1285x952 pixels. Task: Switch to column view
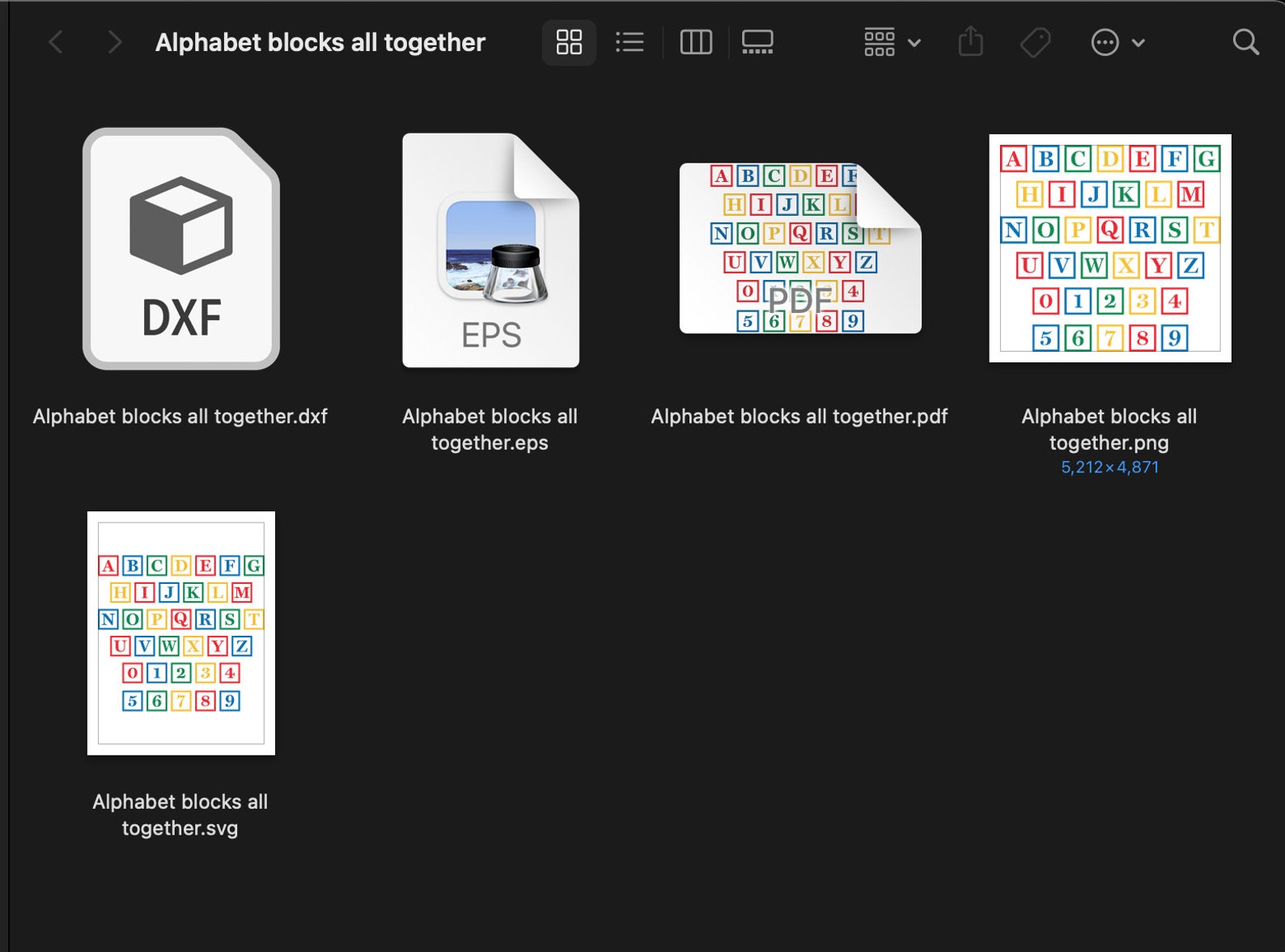696,42
